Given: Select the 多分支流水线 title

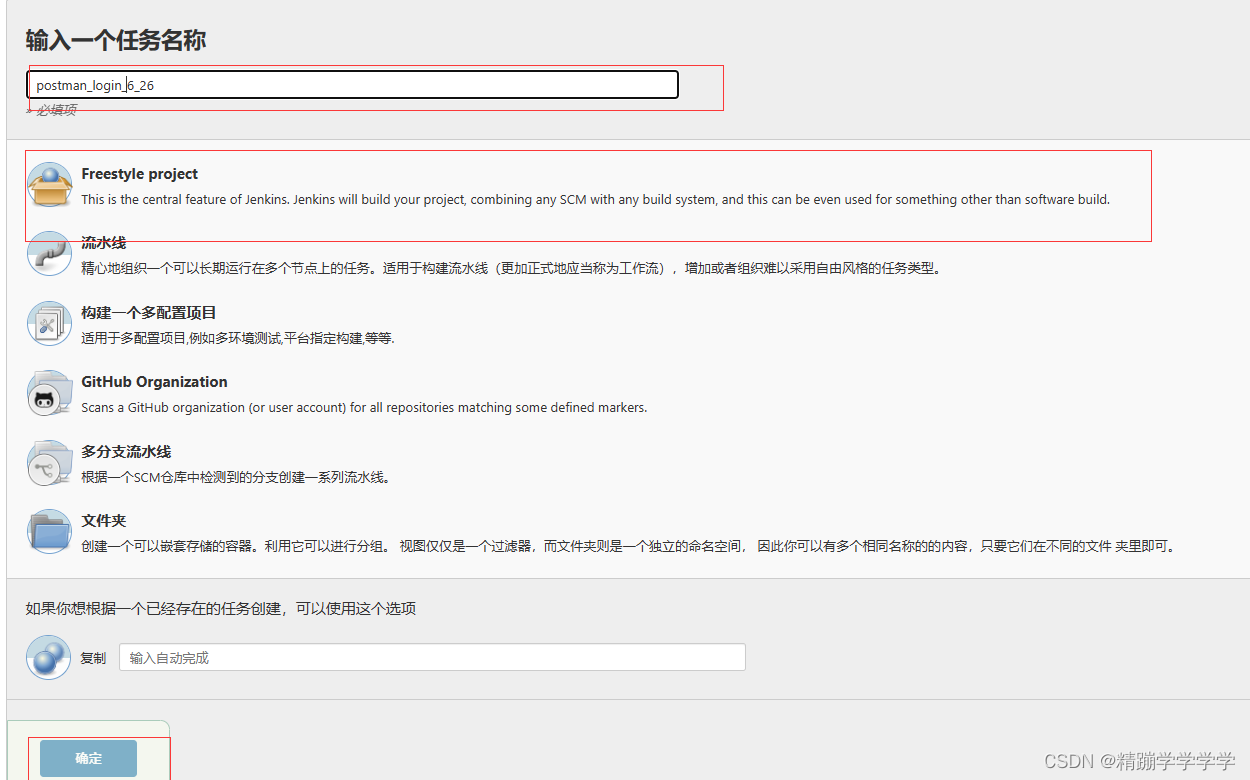Looking at the screenshot, I should tap(126, 452).
